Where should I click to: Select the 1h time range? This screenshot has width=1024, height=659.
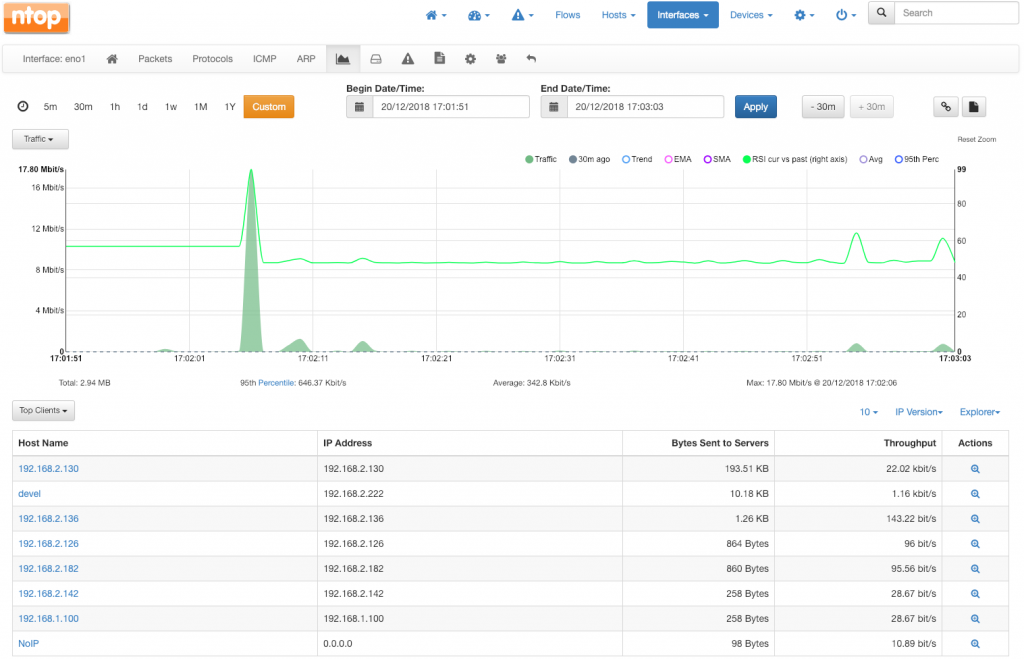[x=115, y=107]
